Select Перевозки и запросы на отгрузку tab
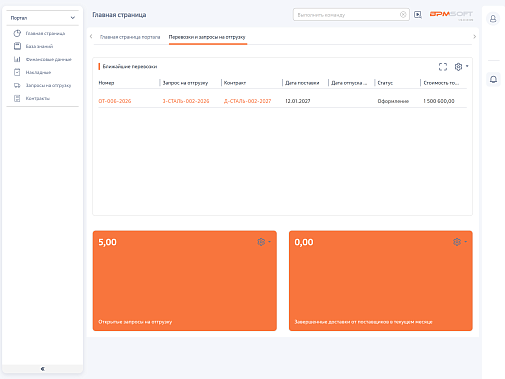505x379 pixels. (x=207, y=37)
